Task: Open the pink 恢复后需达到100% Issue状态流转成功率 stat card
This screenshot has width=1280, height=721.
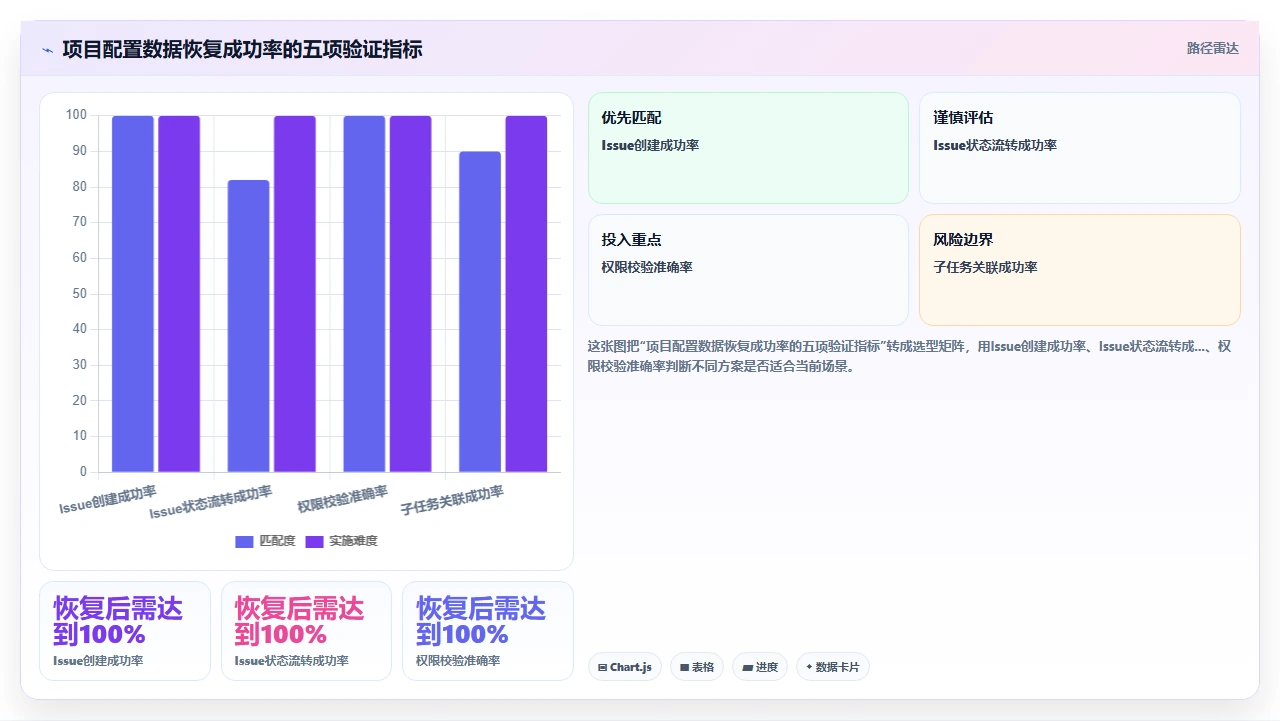Action: tap(306, 631)
